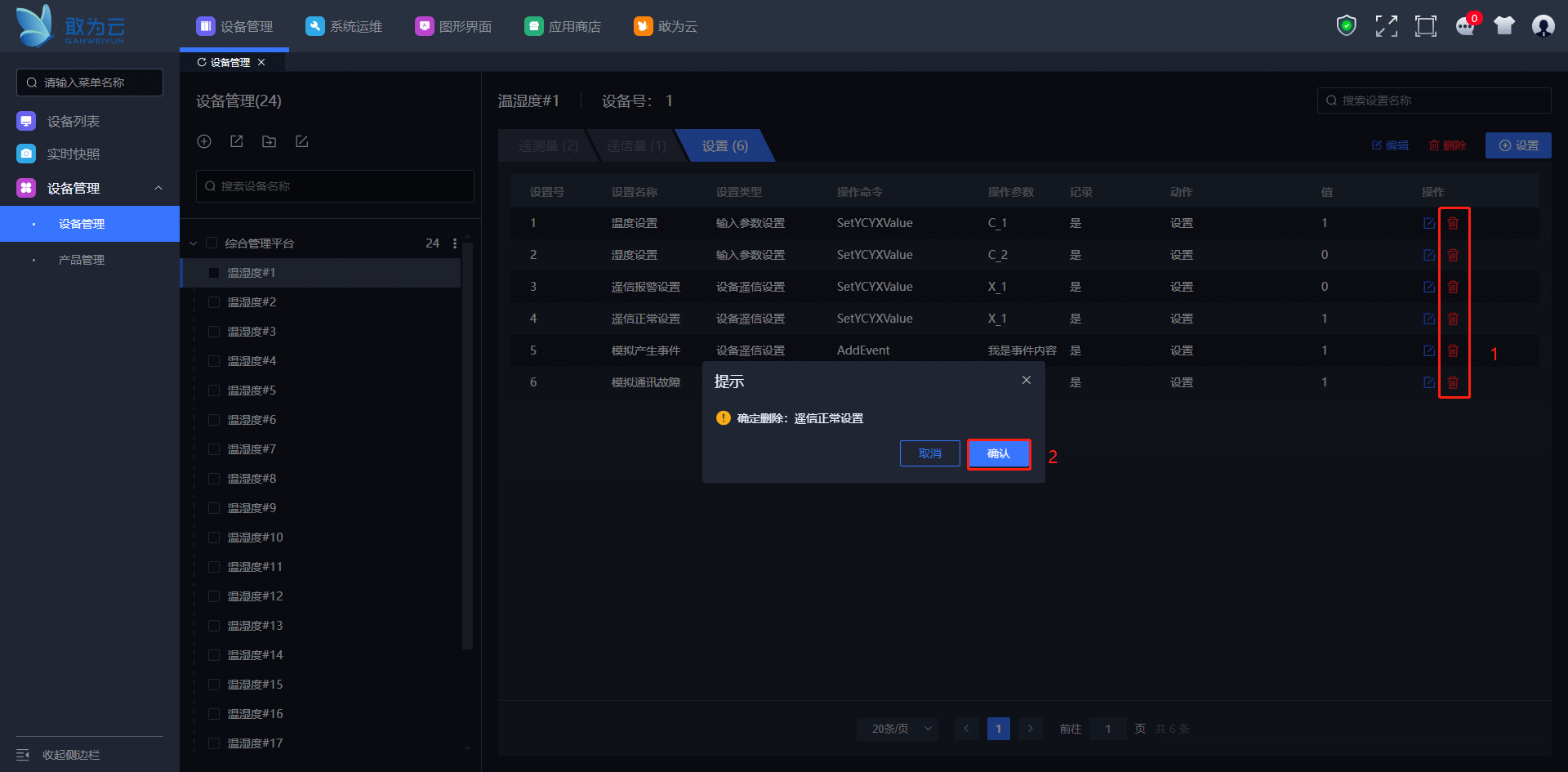Toggle the 温湿度#1 checkbox
The height and width of the screenshot is (772, 1568).
[x=214, y=273]
